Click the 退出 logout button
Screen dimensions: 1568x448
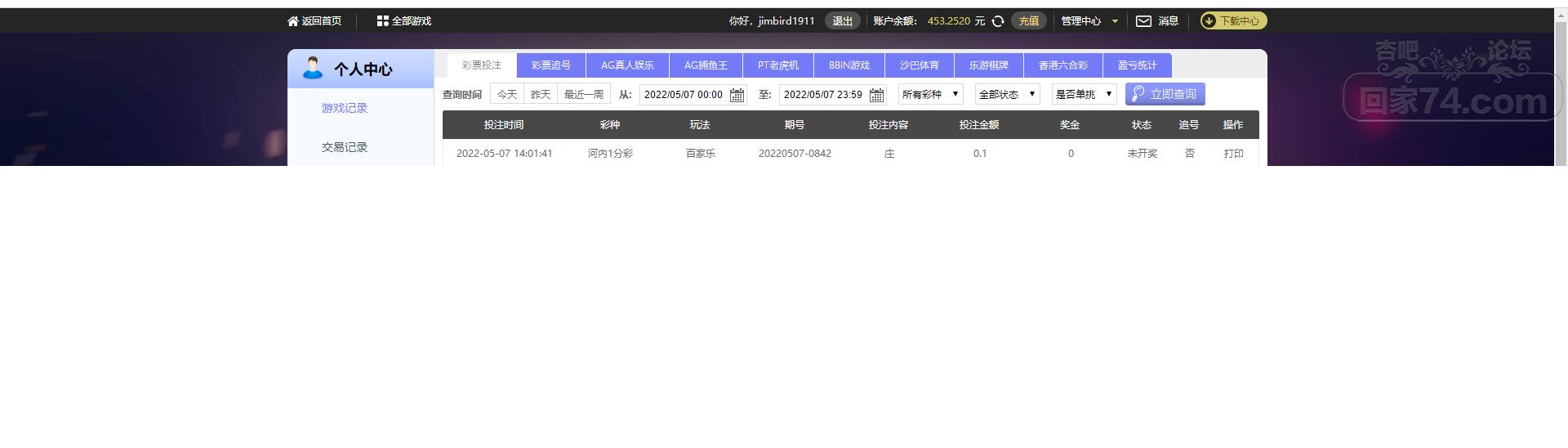click(x=843, y=21)
